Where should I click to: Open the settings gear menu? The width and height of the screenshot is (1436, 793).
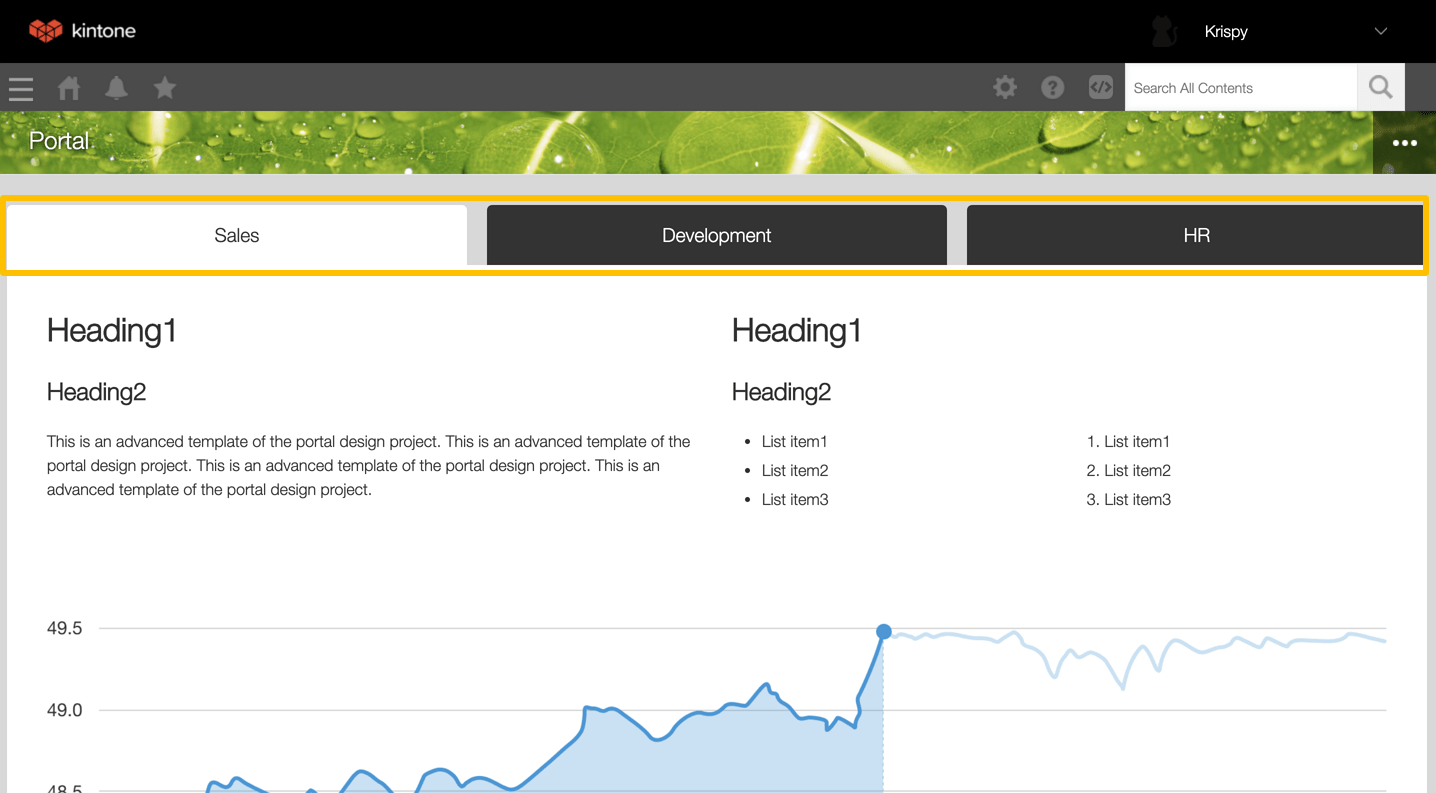(1005, 87)
